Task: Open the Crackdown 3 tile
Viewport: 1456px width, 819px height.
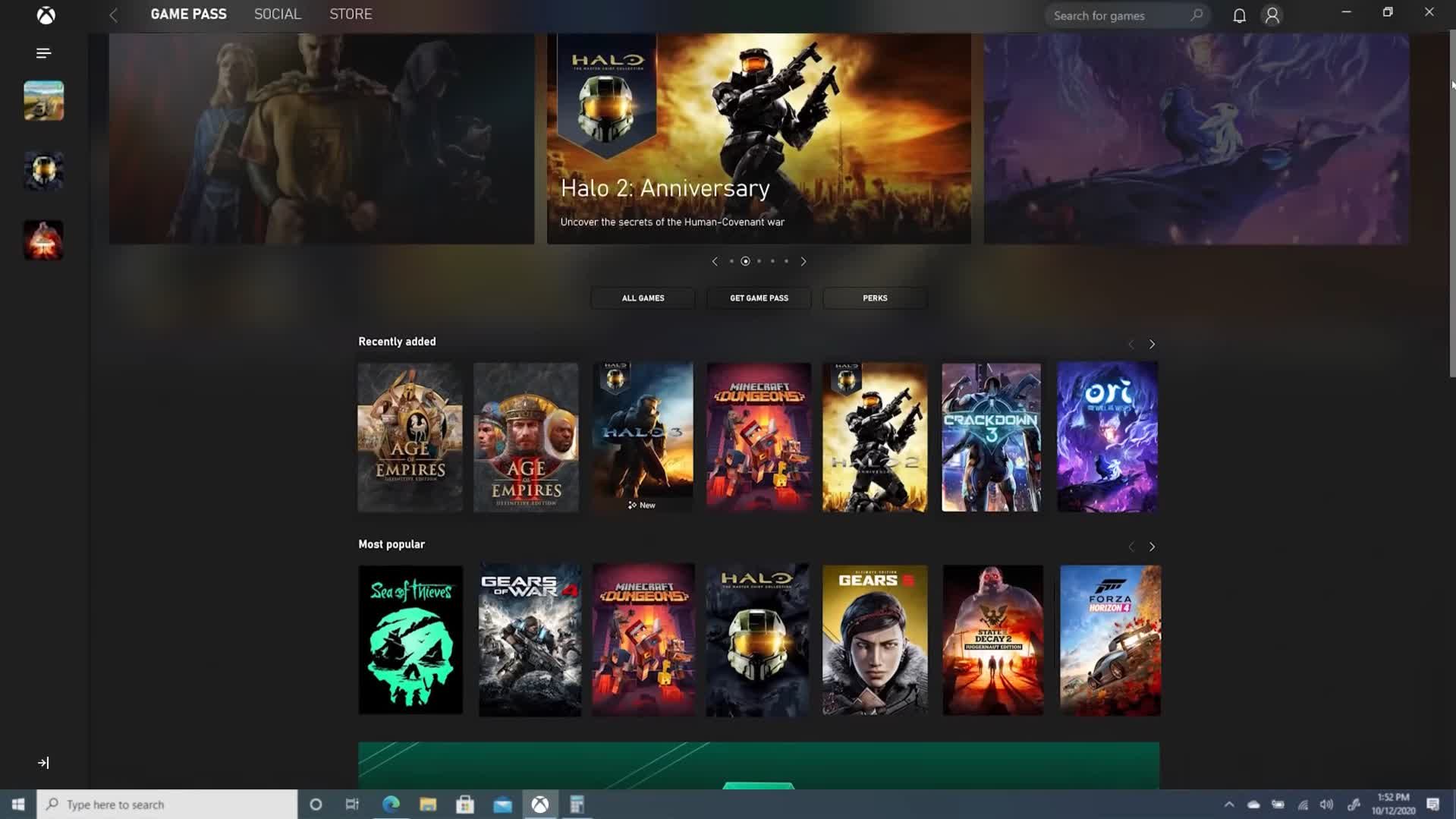Action: click(991, 437)
